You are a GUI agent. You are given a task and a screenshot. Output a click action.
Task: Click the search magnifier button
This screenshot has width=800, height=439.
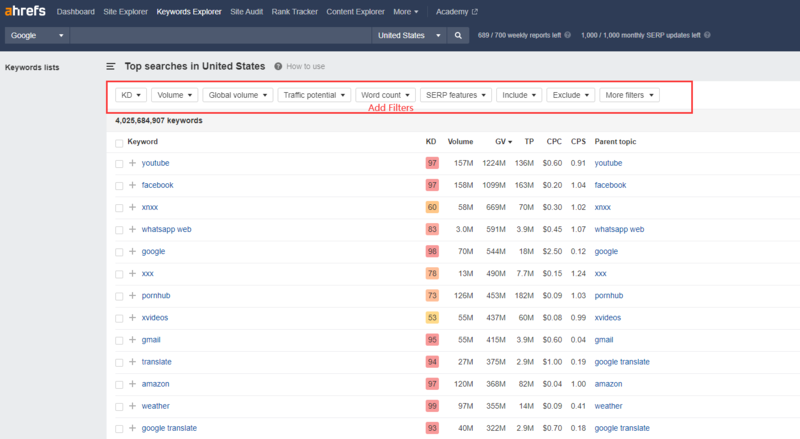[x=458, y=35]
